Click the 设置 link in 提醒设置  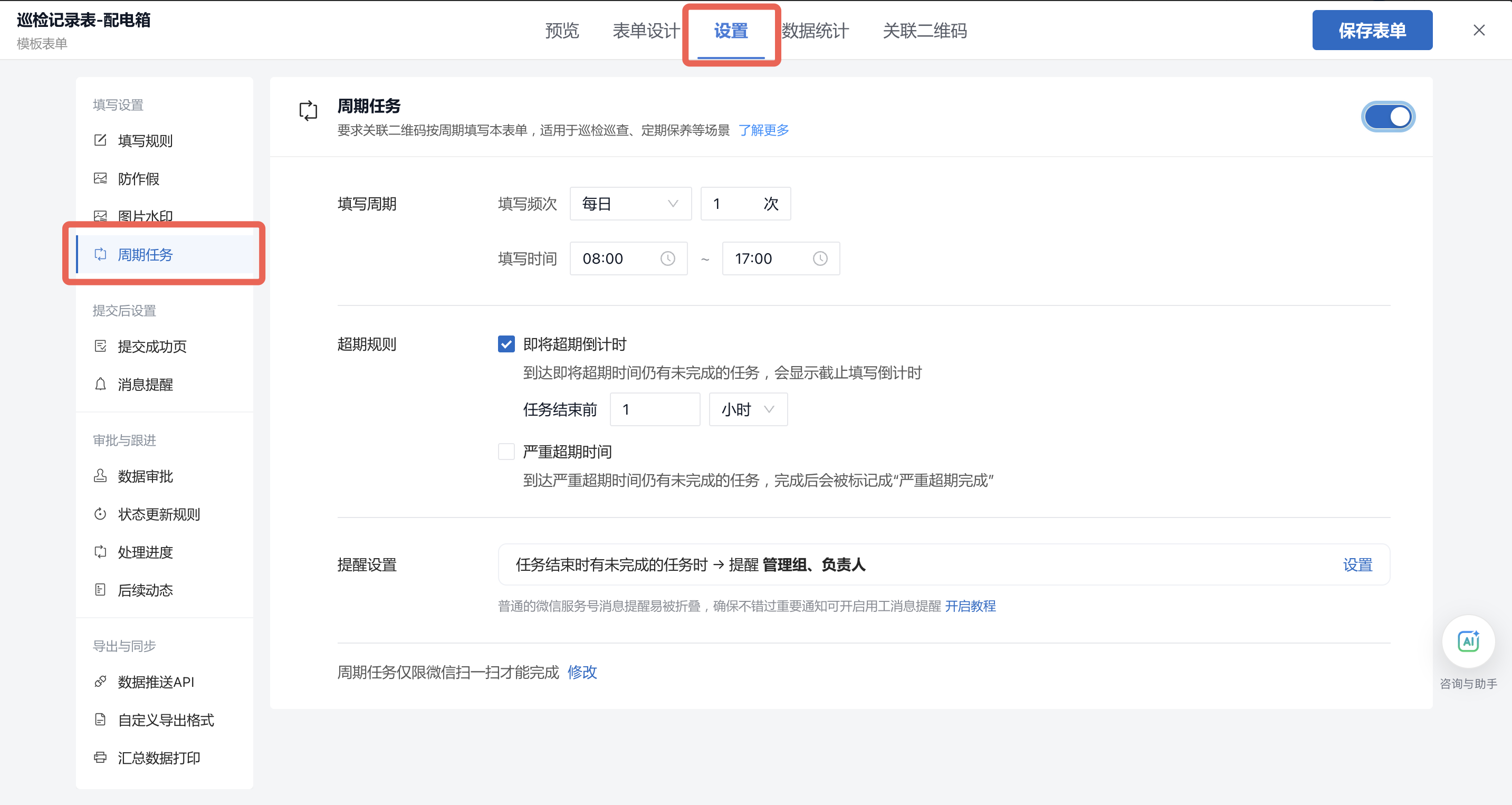pyautogui.click(x=1357, y=565)
